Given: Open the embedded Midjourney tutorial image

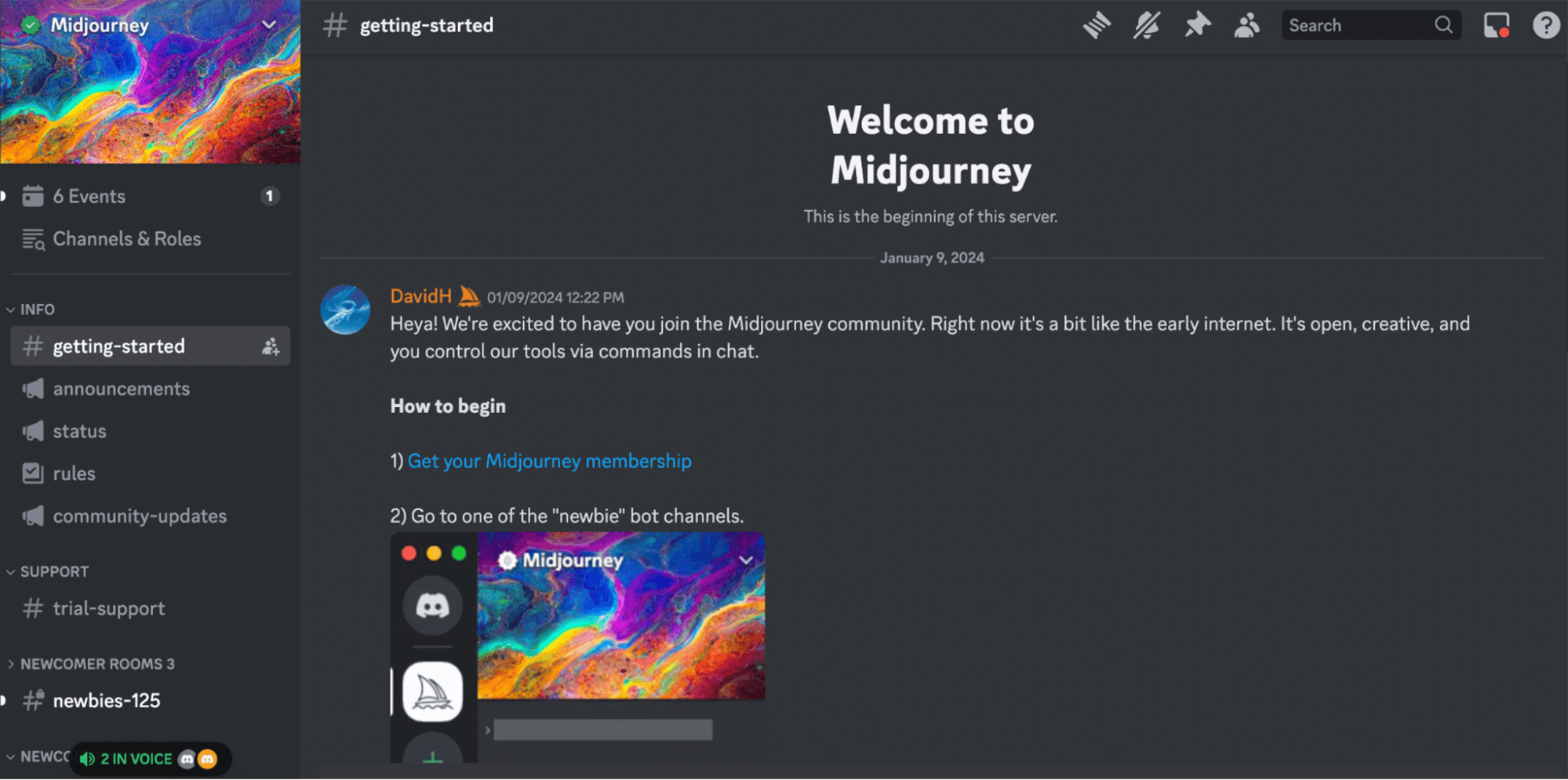Looking at the screenshot, I should 577,648.
